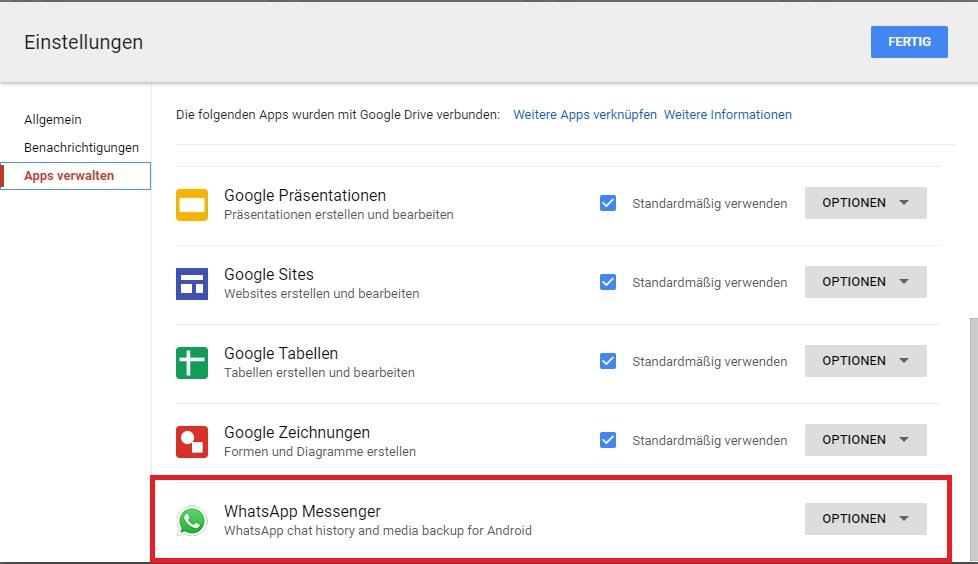
Task: Select the Apps verwalten tab
Action: [69, 176]
